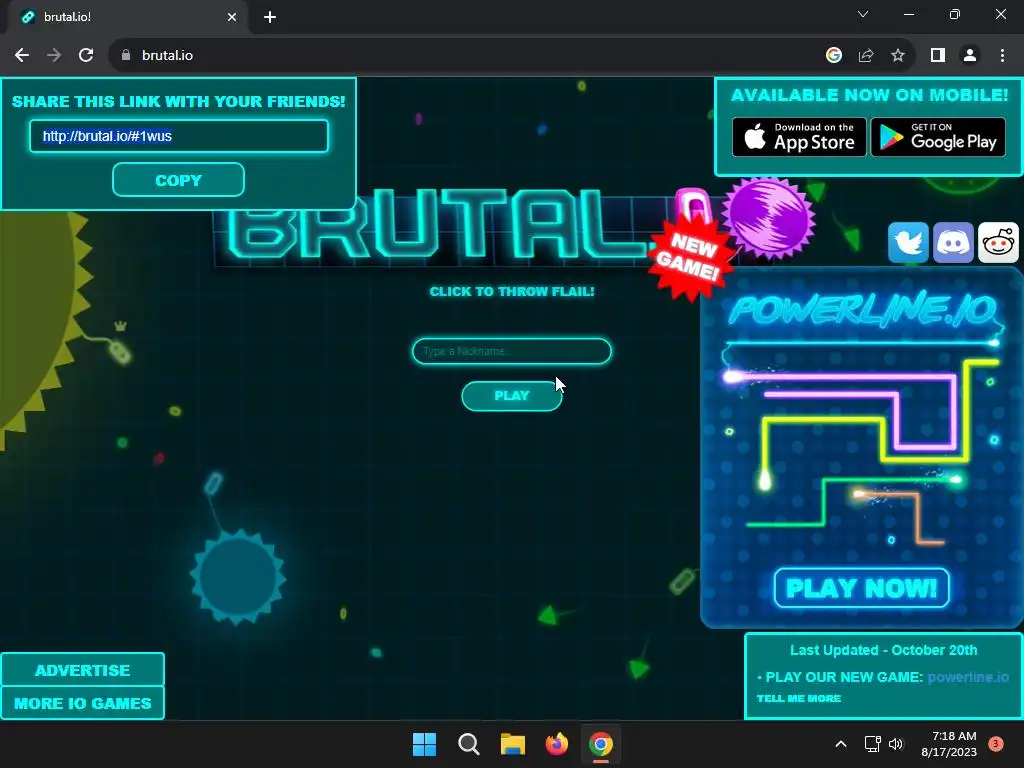Click PLAY NOW! on Powerline.io ad

point(861,588)
